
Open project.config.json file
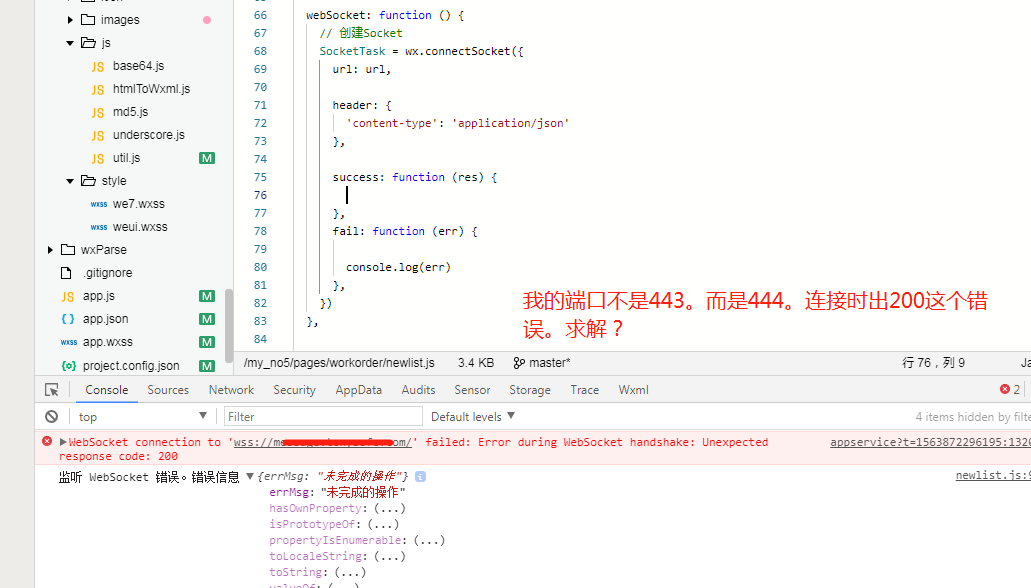[x=131, y=366]
